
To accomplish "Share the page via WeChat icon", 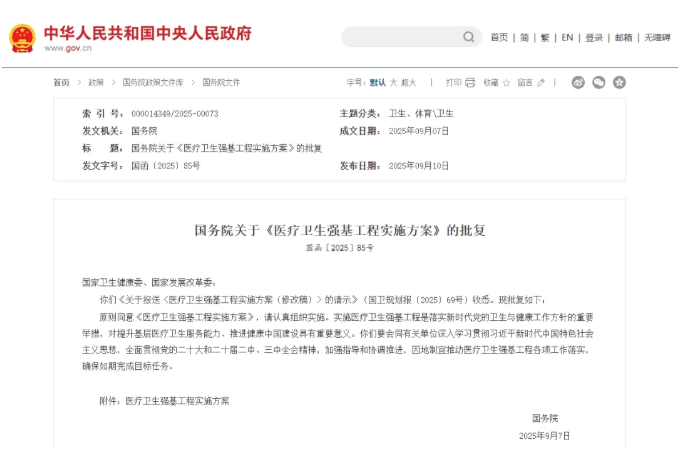I will [599, 82].
